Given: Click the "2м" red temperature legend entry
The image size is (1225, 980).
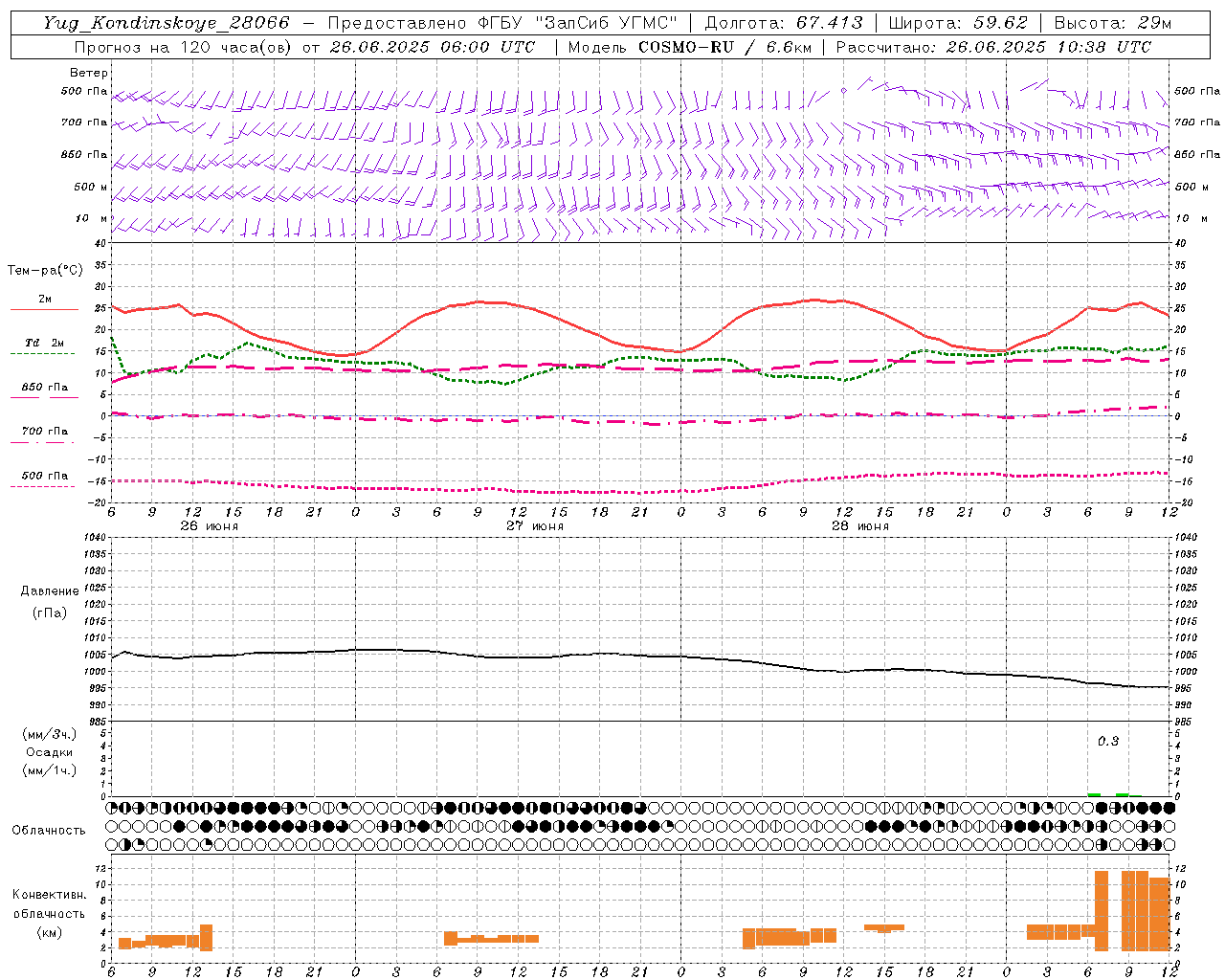Looking at the screenshot, I should (x=45, y=300).
